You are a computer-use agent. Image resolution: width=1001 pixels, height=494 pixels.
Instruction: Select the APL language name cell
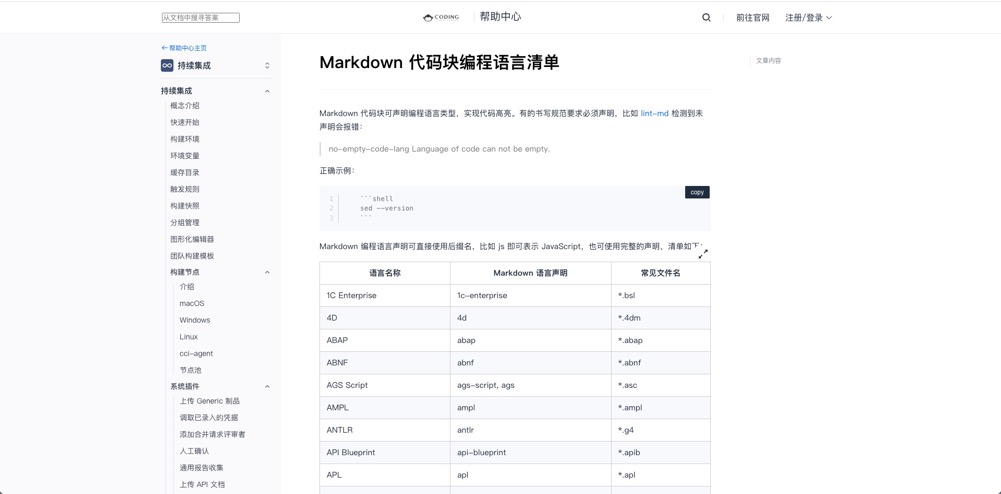click(x=385, y=475)
